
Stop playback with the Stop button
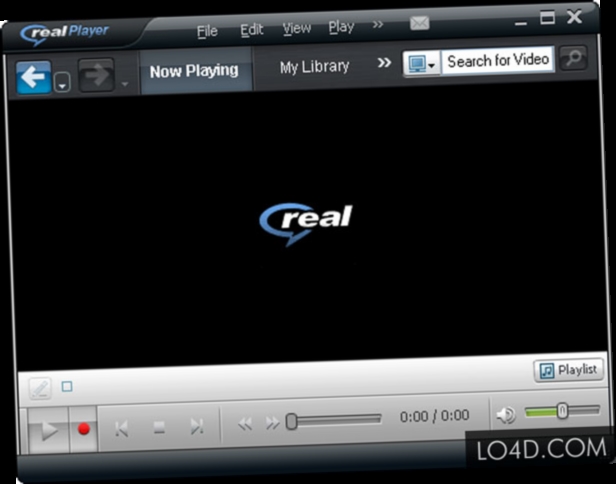point(159,427)
